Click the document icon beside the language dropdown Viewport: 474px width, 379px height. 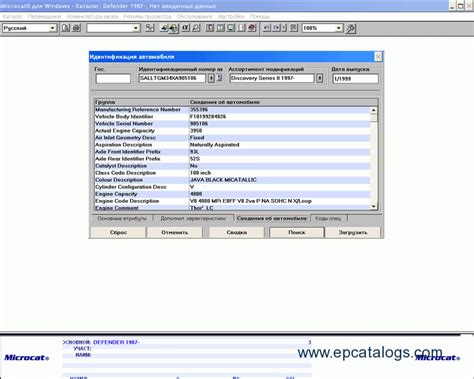point(66,28)
